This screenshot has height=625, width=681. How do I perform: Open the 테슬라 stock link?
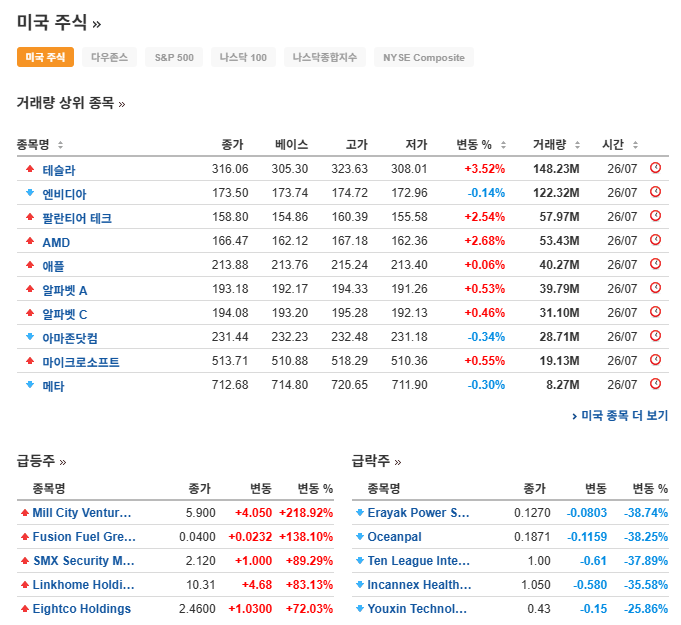click(59, 170)
